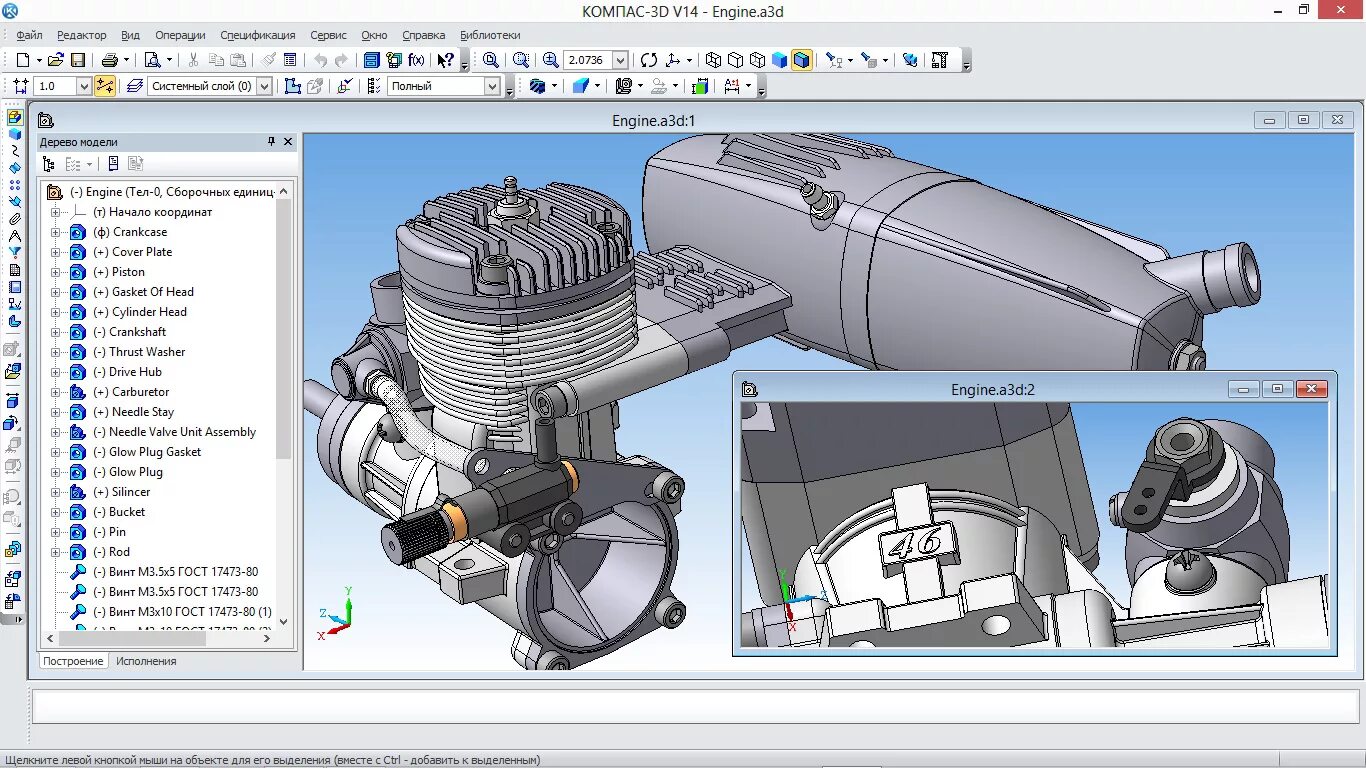Expand the Silincer tree node

coord(56,492)
